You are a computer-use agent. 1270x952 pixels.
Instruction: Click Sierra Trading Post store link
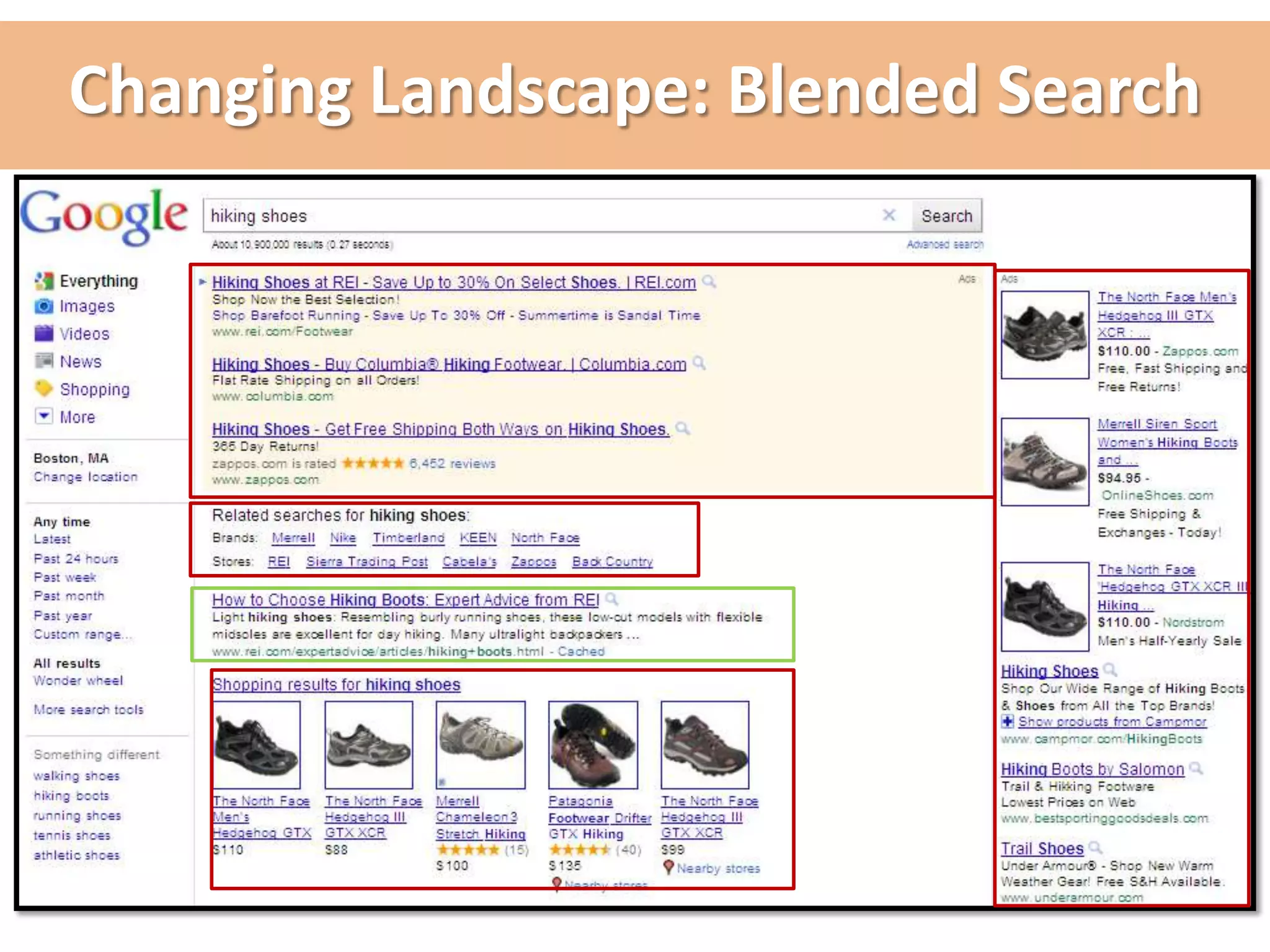(367, 562)
